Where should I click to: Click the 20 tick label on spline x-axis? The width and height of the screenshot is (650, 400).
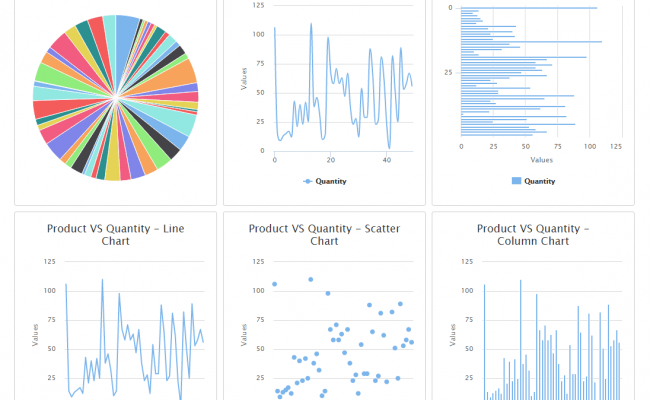tap(330, 160)
